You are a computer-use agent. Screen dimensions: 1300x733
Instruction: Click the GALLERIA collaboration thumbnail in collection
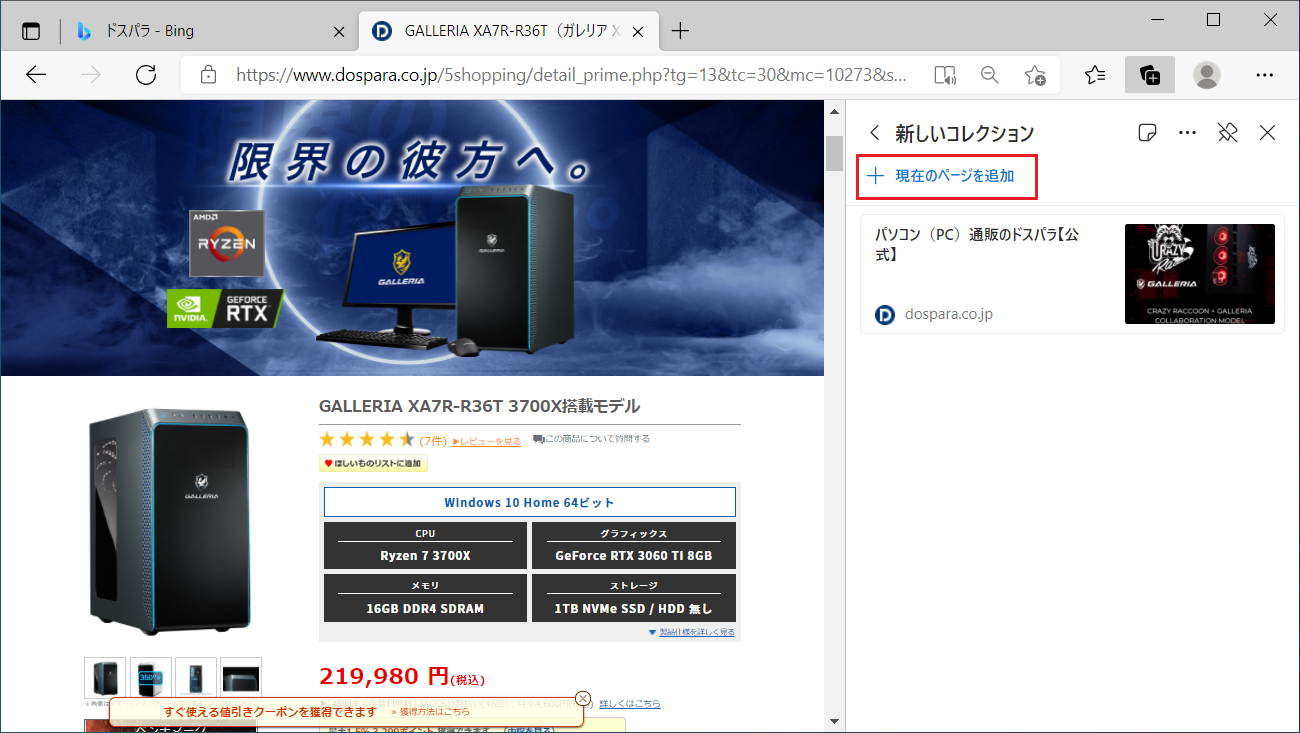coord(1200,274)
